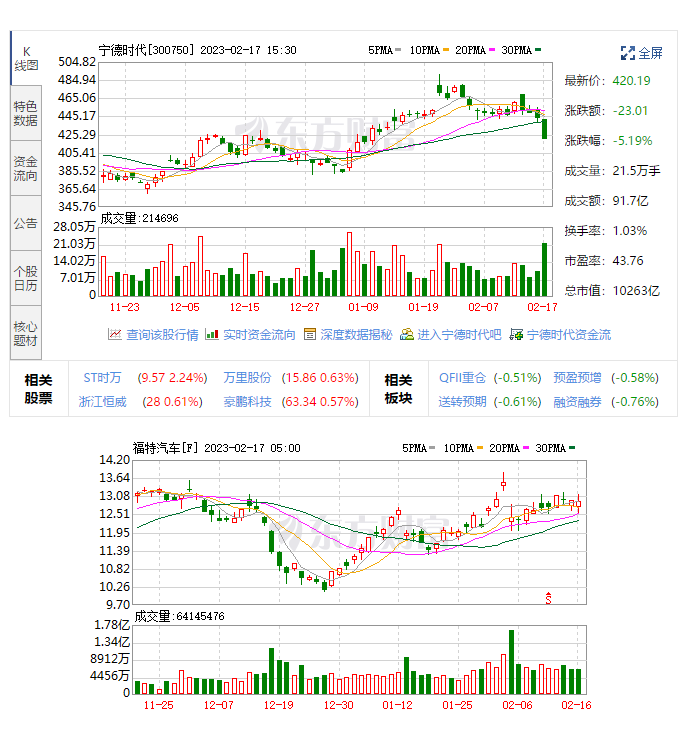Click the 成交量:64145476 label
The height and width of the screenshot is (752, 689).
point(179,616)
